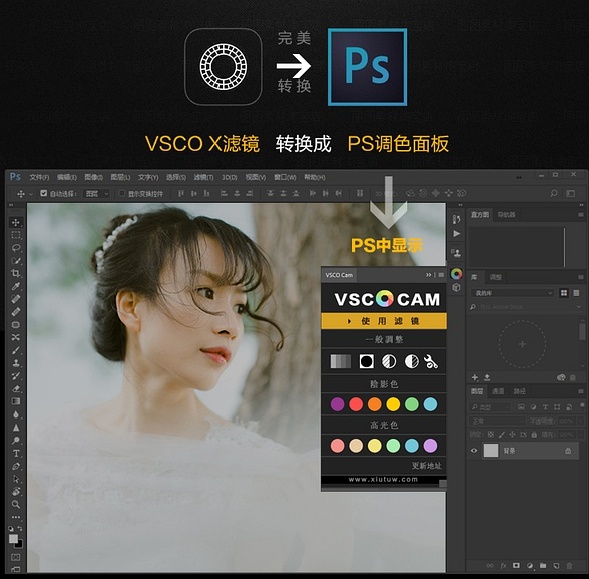
Task: Hide the 背景 layer with eye icon
Action: (474, 451)
